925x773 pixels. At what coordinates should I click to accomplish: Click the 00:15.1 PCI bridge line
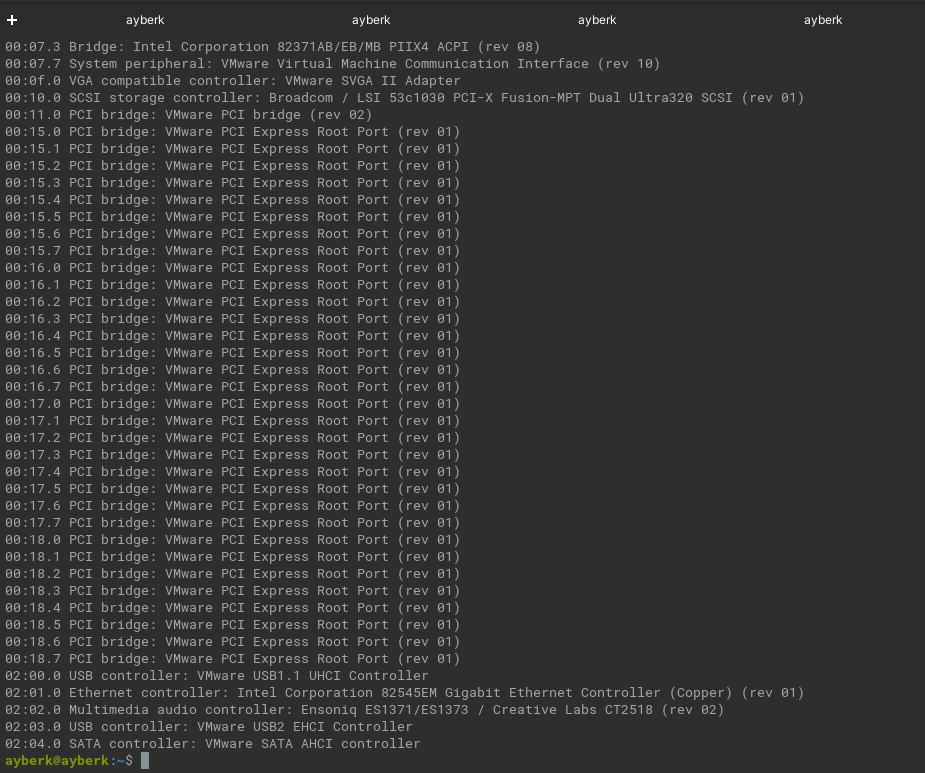pos(232,149)
